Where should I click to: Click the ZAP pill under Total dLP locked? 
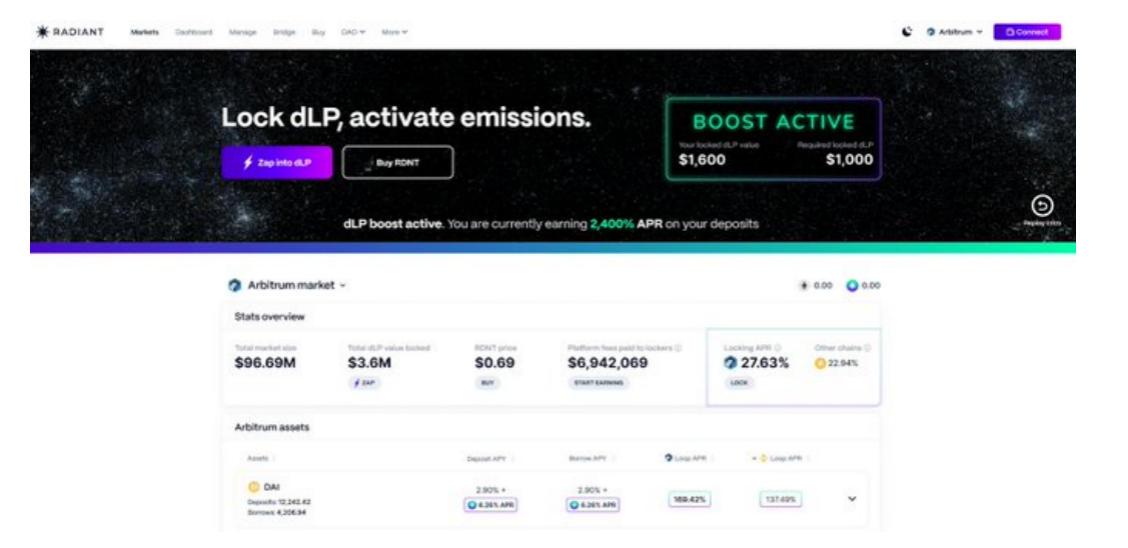tap(363, 383)
